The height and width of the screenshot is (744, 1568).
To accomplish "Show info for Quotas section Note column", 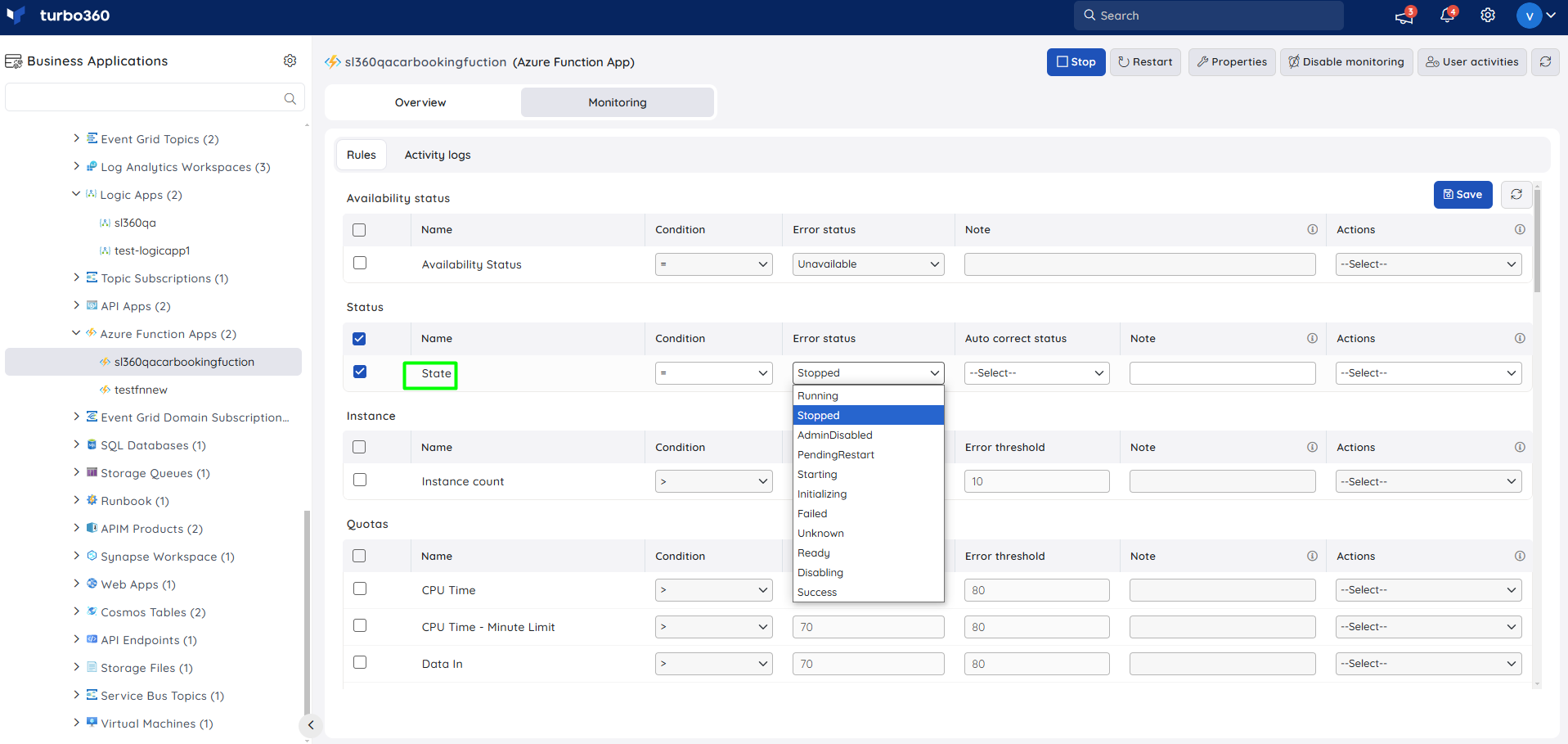I will tap(1312, 557).
